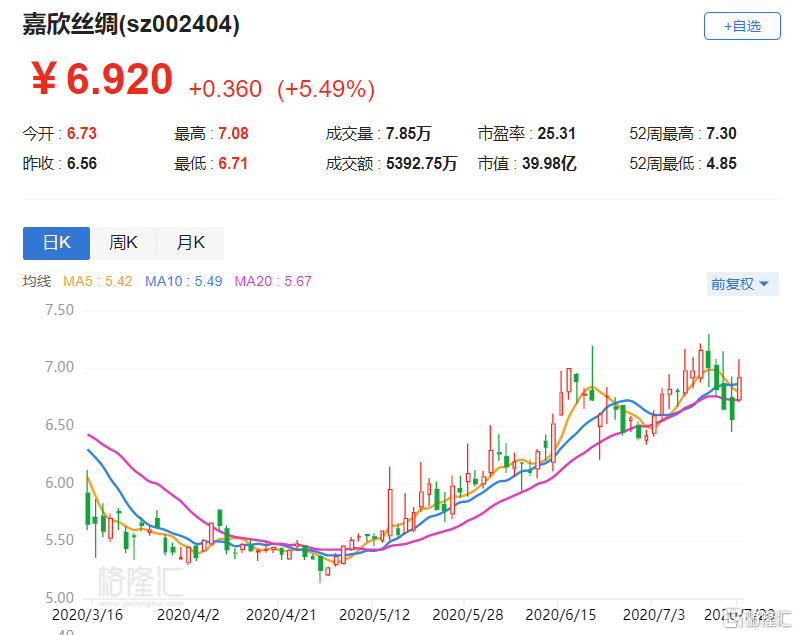This screenshot has height=635, width=798.
Task: Switch to the 周K weekly chart tab
Action: pos(123,243)
